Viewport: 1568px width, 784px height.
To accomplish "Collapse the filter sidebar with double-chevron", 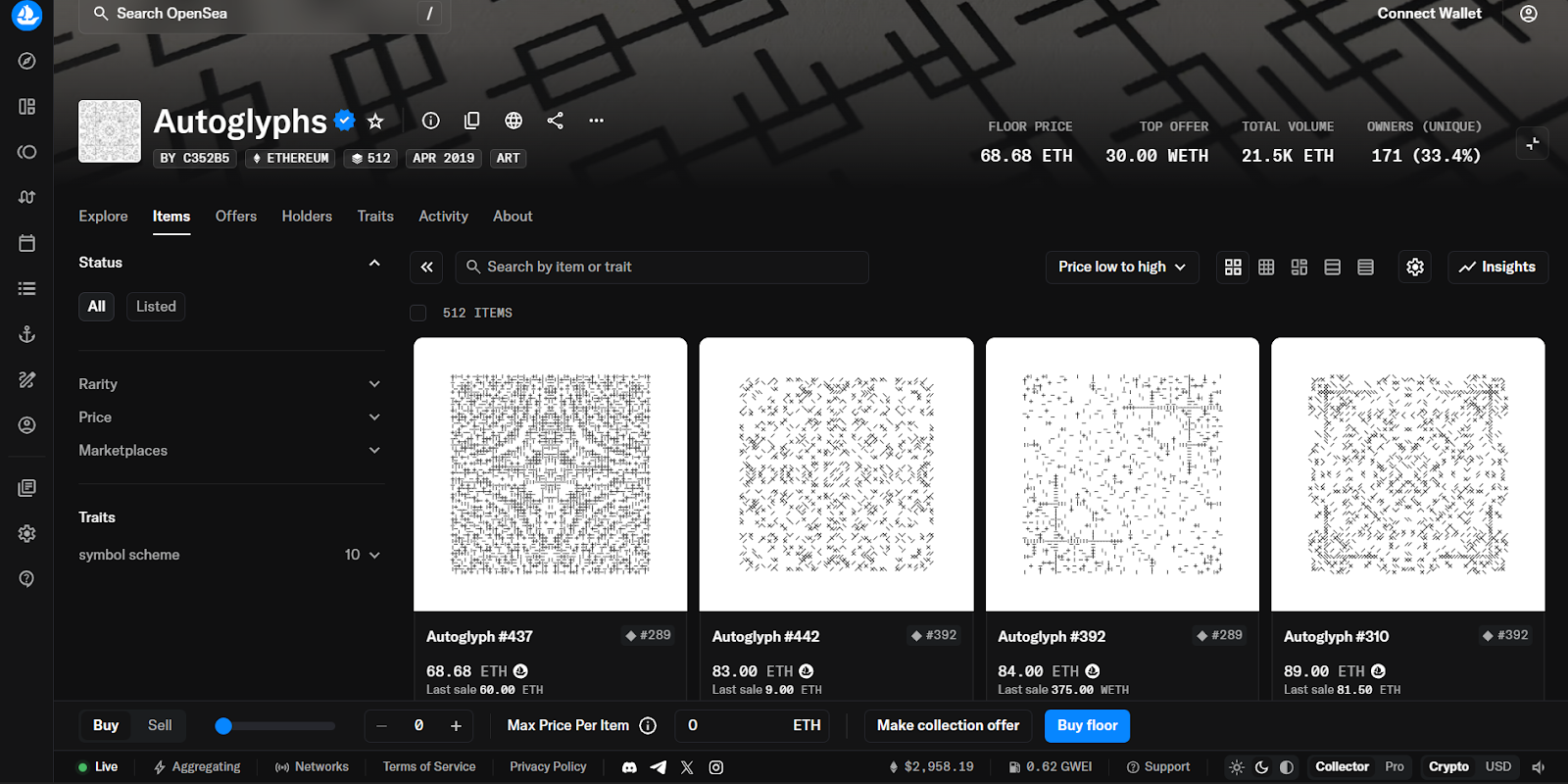I will (x=427, y=267).
